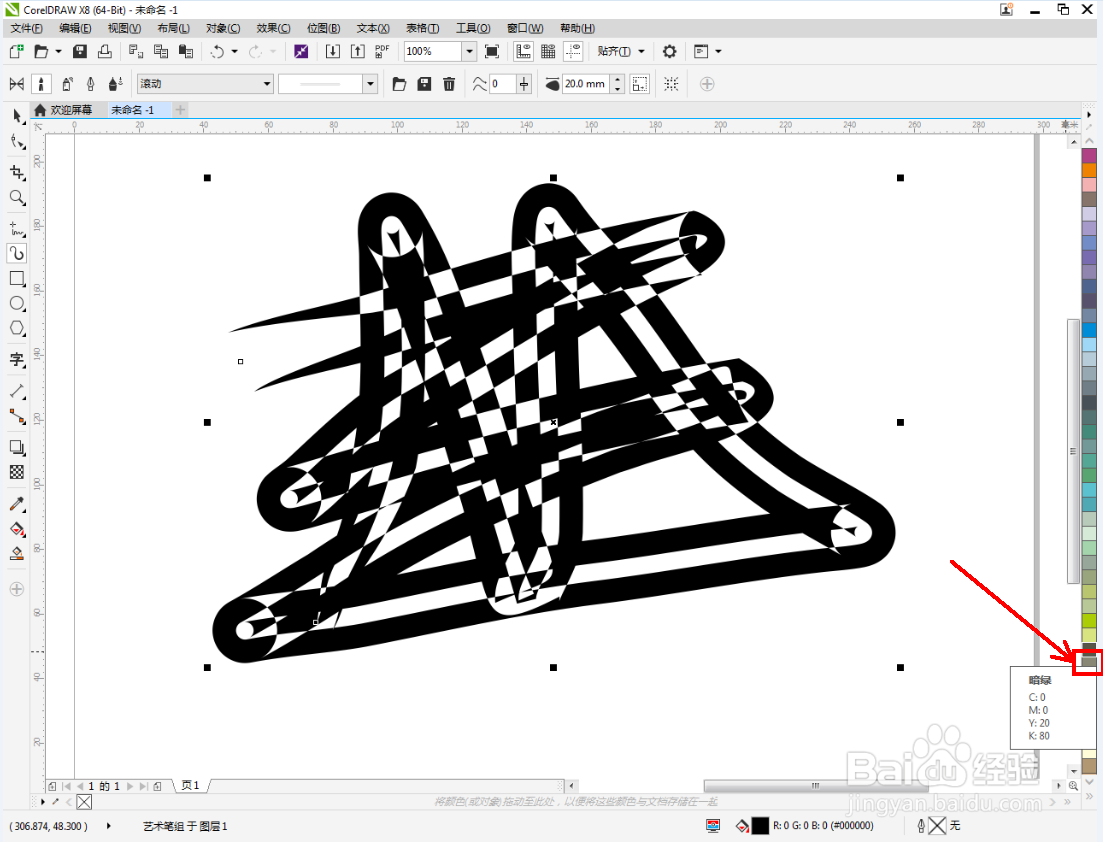This screenshot has height=842, width=1103.
Task: Select the Rectangle tool
Action: [17, 279]
